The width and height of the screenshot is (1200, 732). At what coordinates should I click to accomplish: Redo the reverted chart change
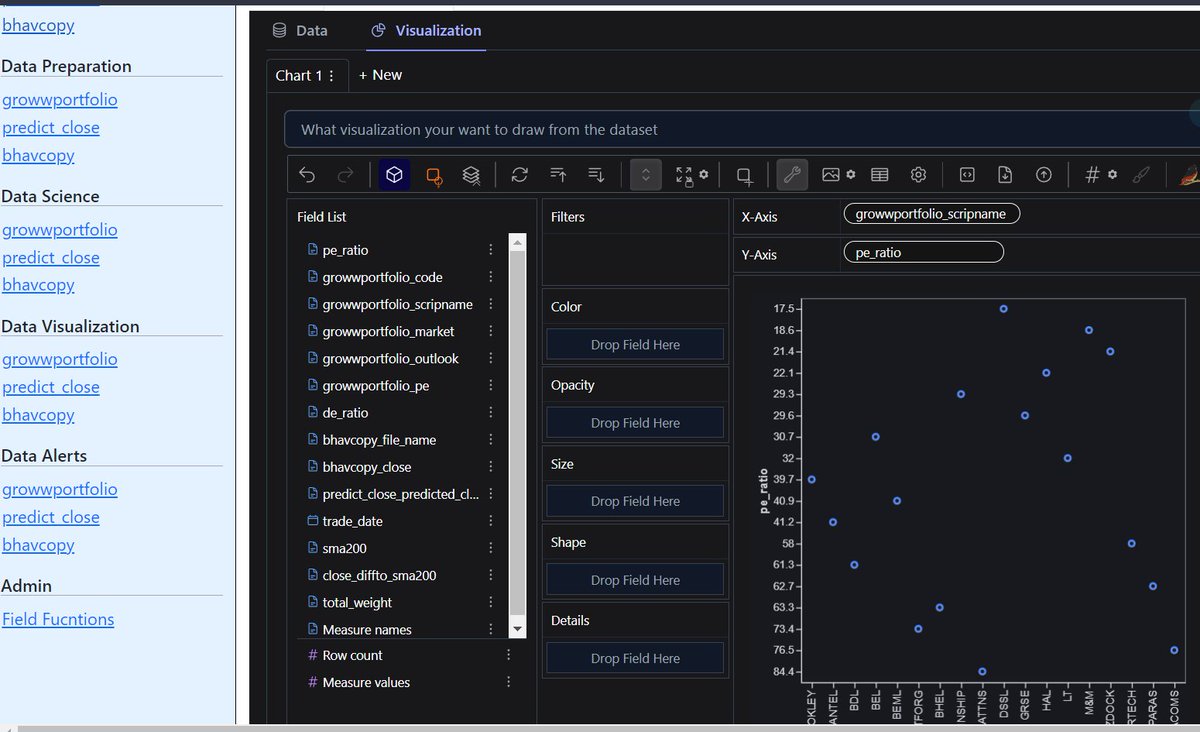coord(345,175)
